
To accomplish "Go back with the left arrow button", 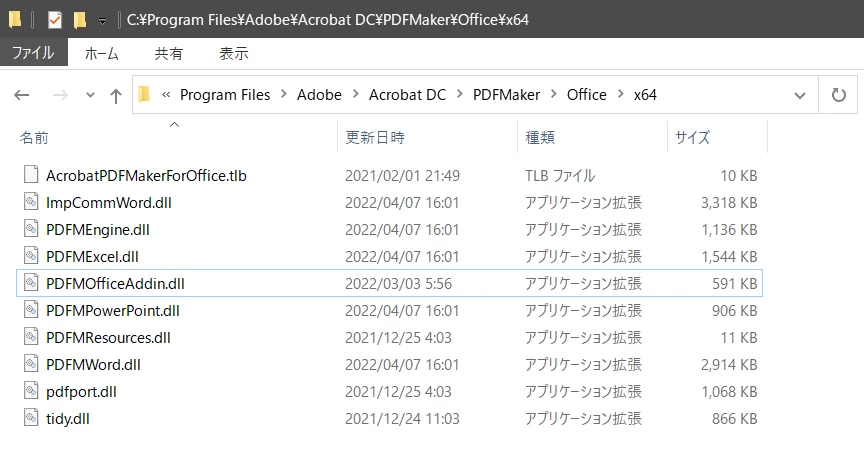I will pos(21,95).
